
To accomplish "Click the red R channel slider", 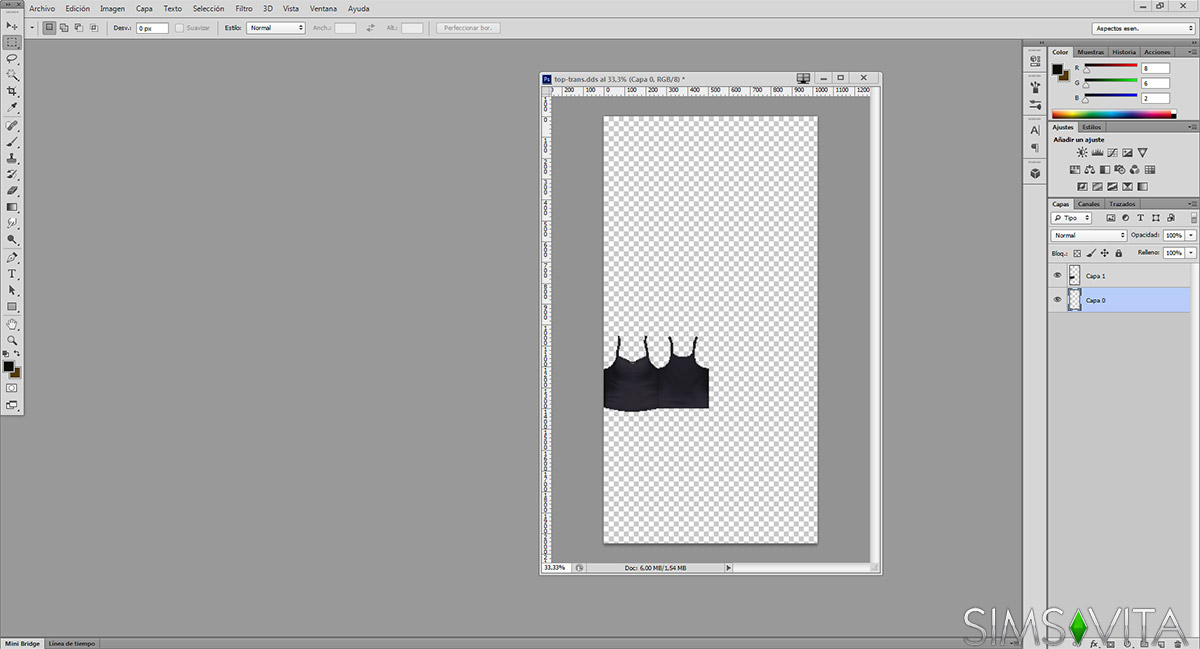I will coord(1111,67).
